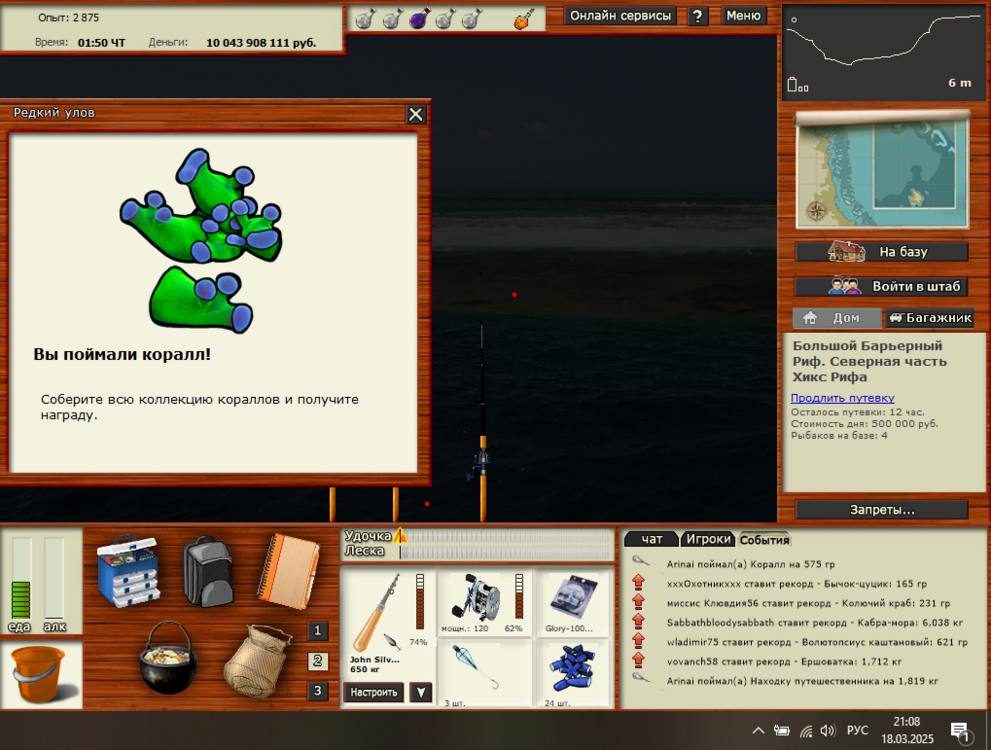
Task: Open the reef map thumbnail
Action: click(x=882, y=171)
